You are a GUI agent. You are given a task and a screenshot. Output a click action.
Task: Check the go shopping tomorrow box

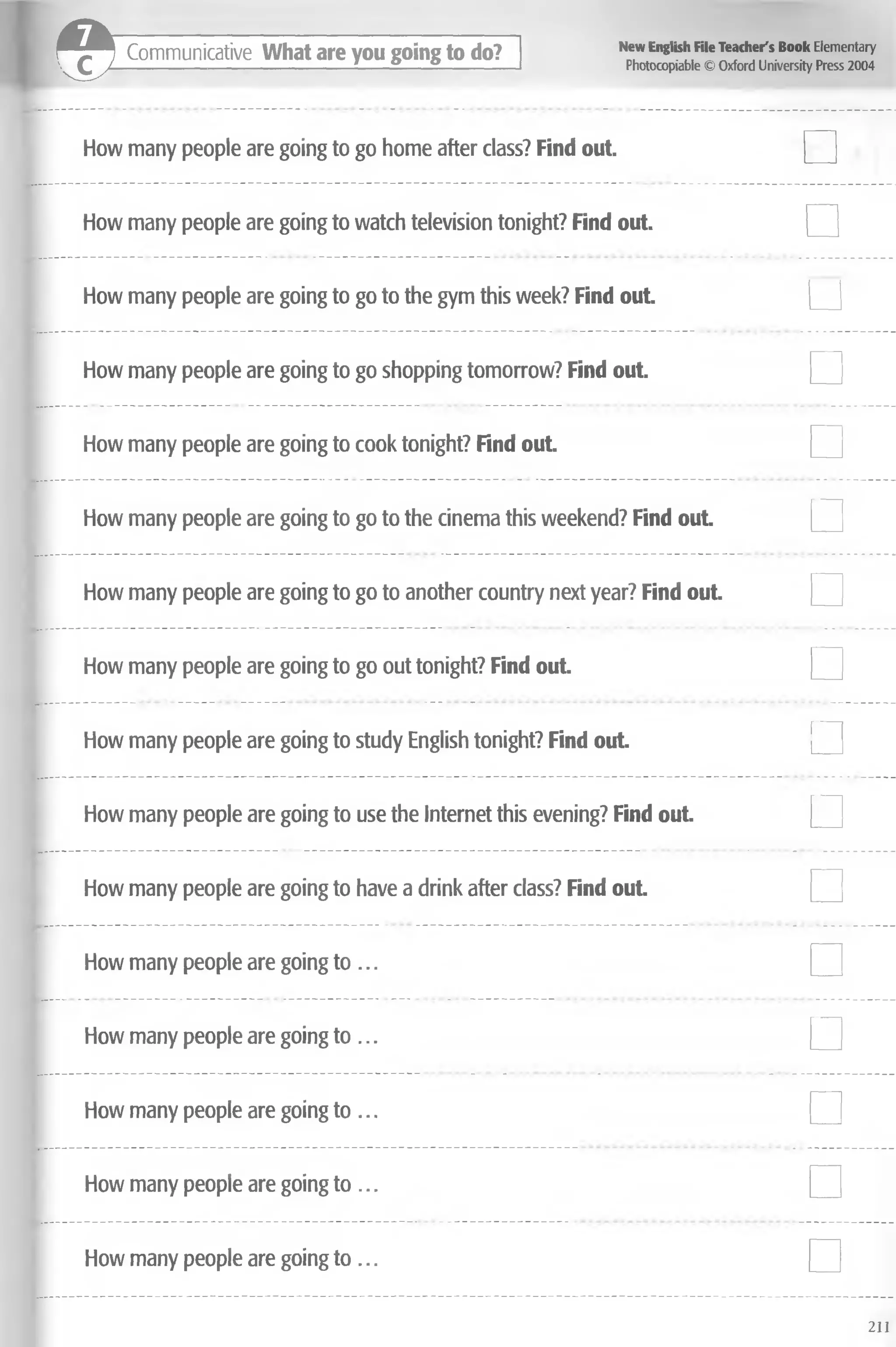[826, 368]
